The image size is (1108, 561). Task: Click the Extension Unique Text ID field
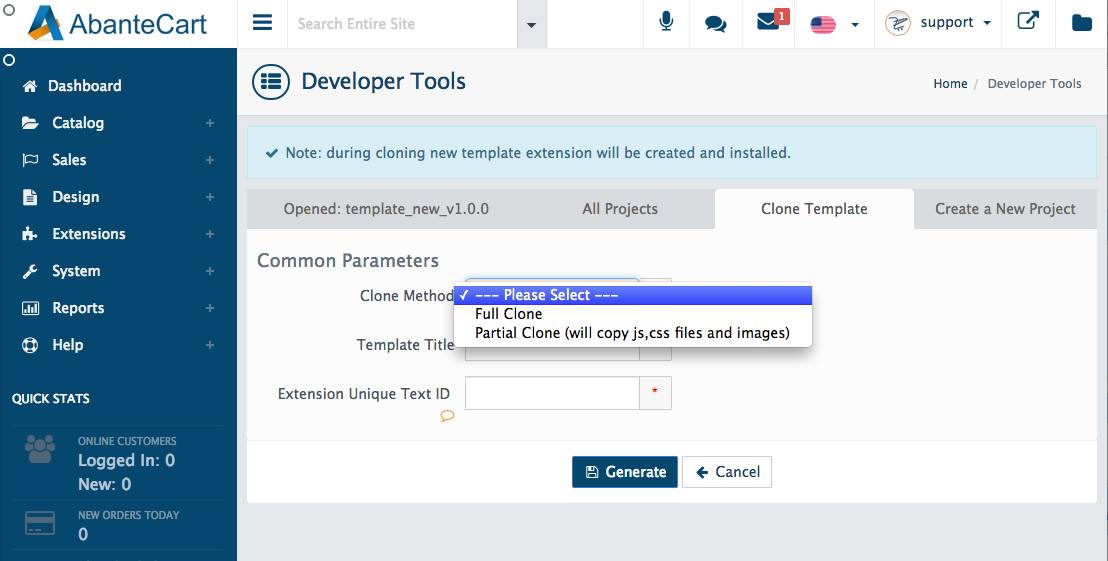(x=552, y=393)
